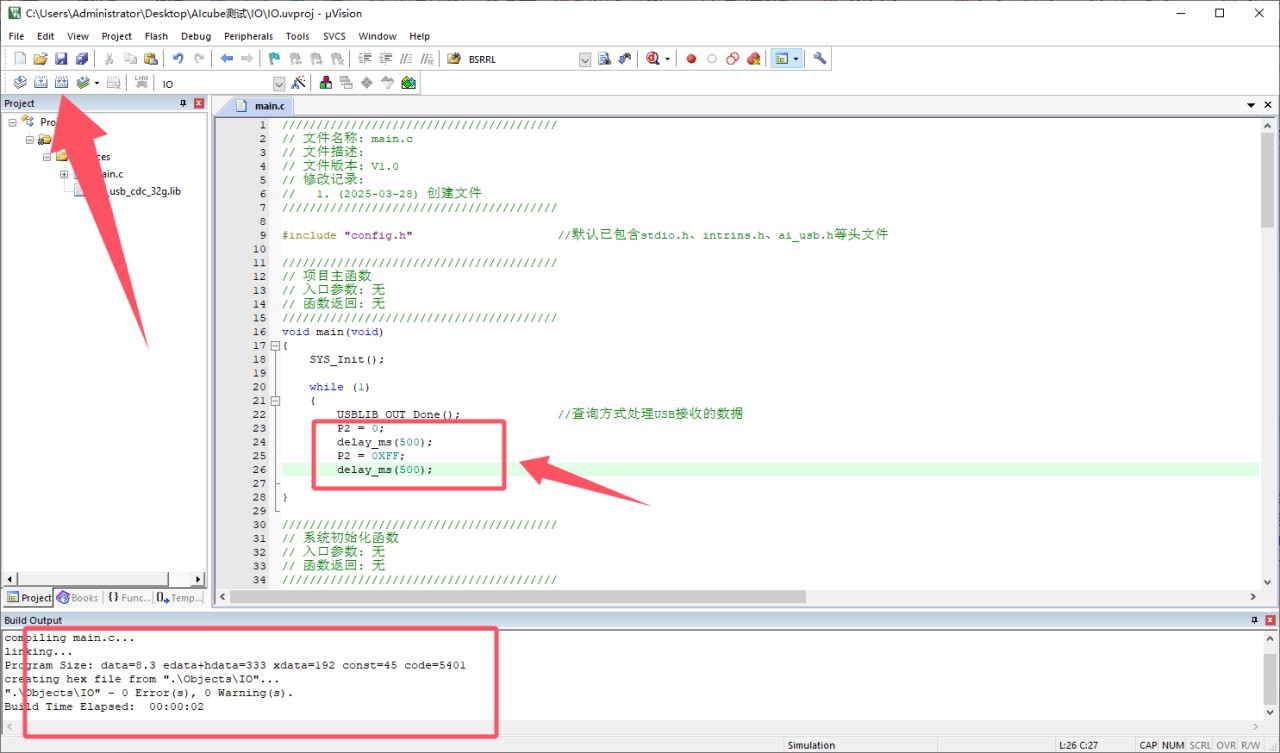Open the BSRRL search text dropdown
1280x753 pixels.
(x=585, y=60)
